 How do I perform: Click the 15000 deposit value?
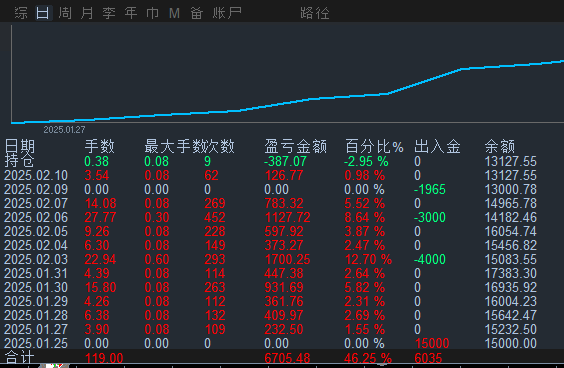pyautogui.click(x=432, y=344)
